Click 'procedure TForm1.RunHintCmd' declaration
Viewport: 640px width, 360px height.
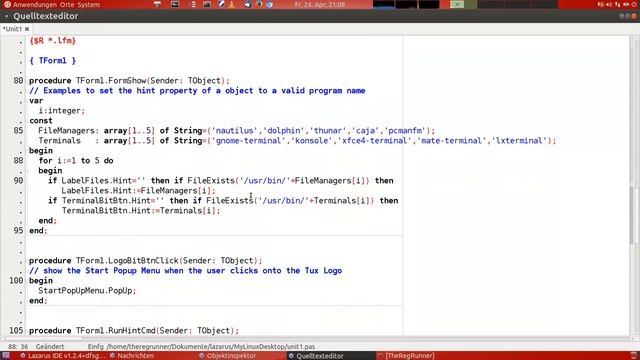[134, 331]
